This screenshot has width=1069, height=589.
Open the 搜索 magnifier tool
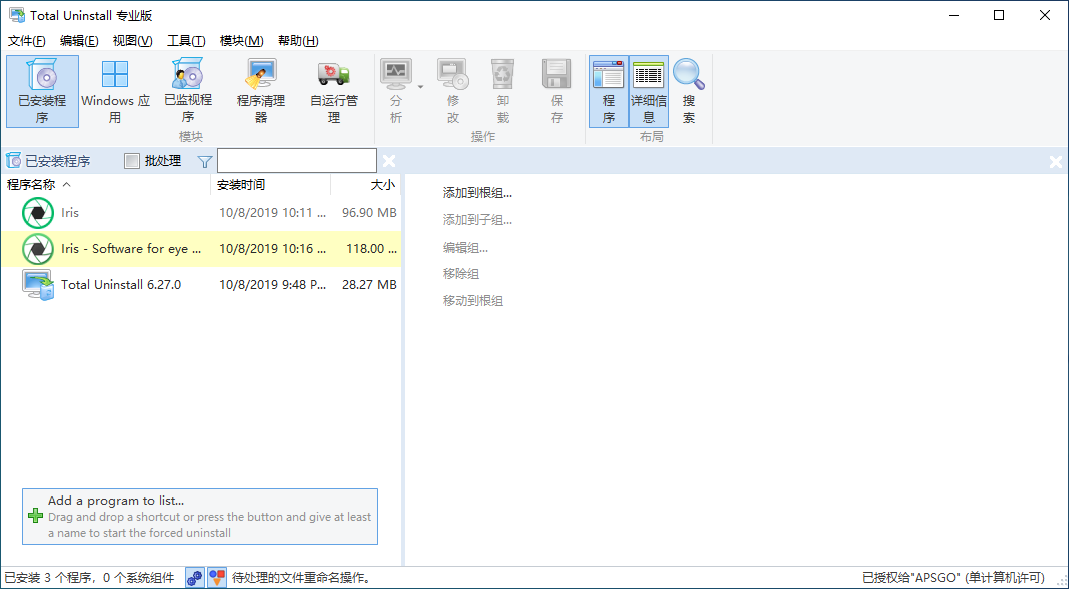tap(689, 91)
